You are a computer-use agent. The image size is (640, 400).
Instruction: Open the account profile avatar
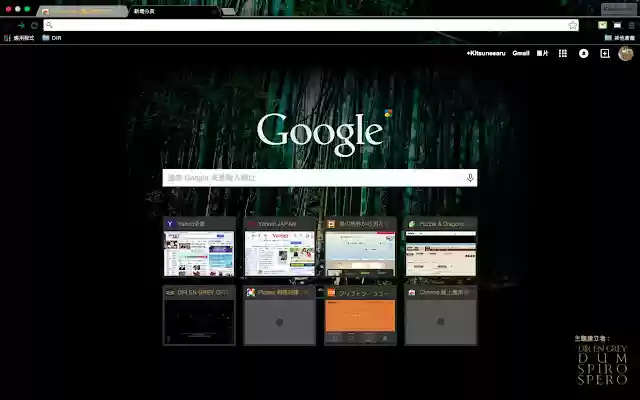(x=625, y=53)
